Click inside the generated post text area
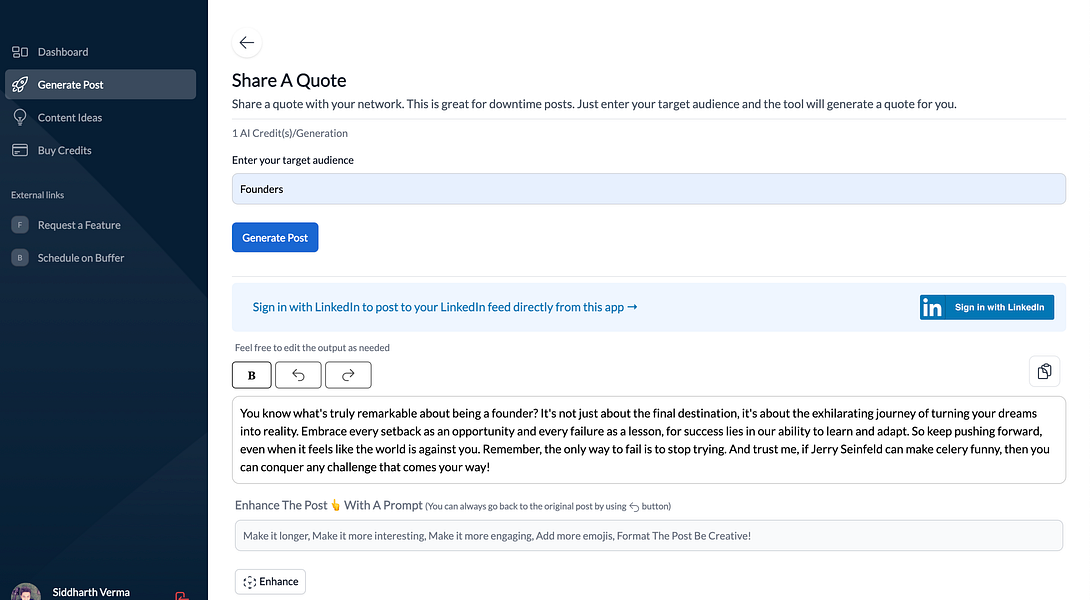Screen dimensions: 1090x600 [x=649, y=440]
